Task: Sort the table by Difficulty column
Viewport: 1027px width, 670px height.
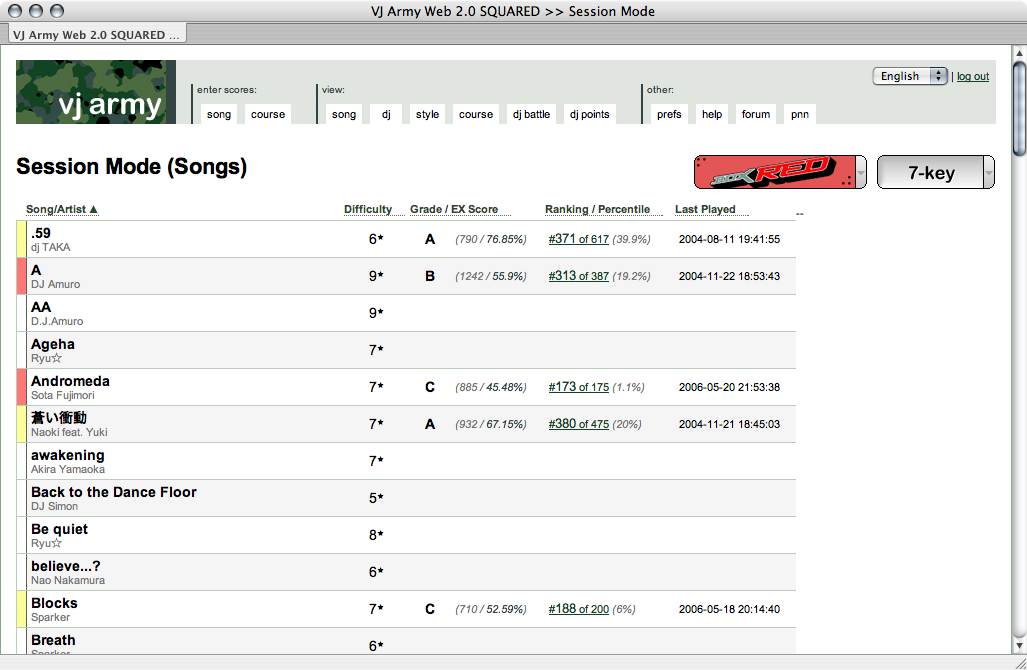Action: [367, 209]
